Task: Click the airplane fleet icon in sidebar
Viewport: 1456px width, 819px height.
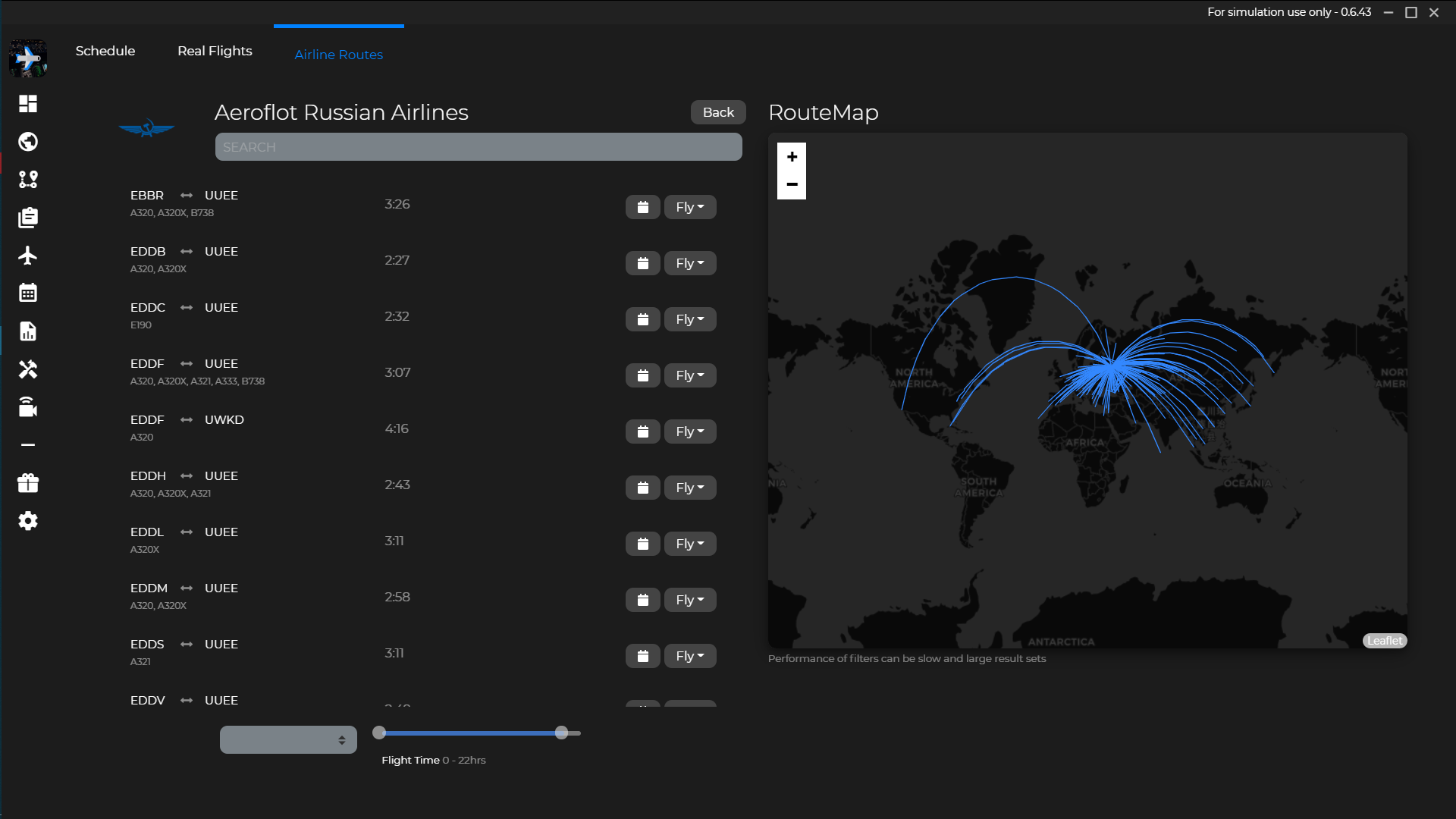Action: [x=28, y=256]
